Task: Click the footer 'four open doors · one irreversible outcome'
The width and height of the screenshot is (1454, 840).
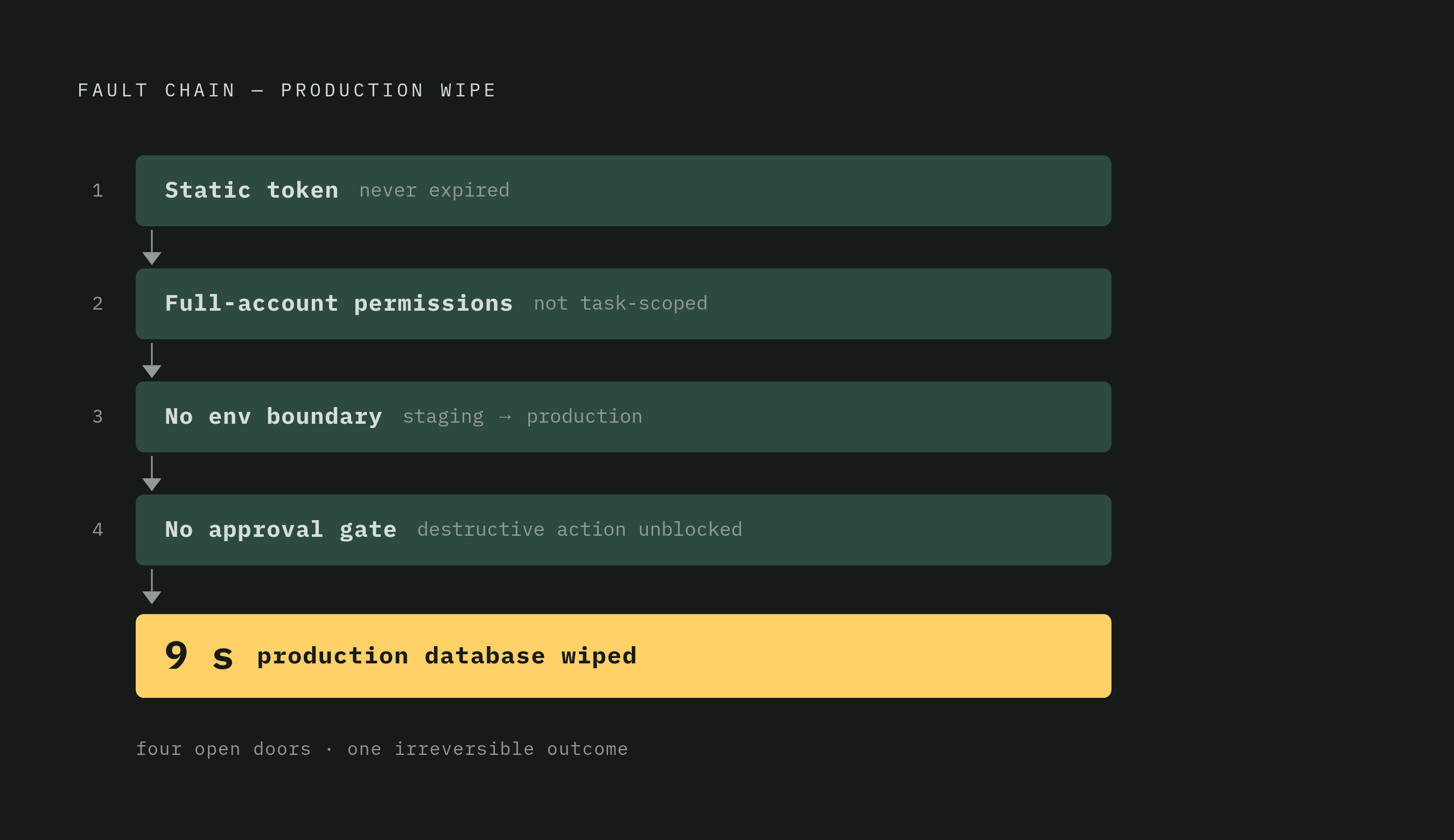Action: 382,749
